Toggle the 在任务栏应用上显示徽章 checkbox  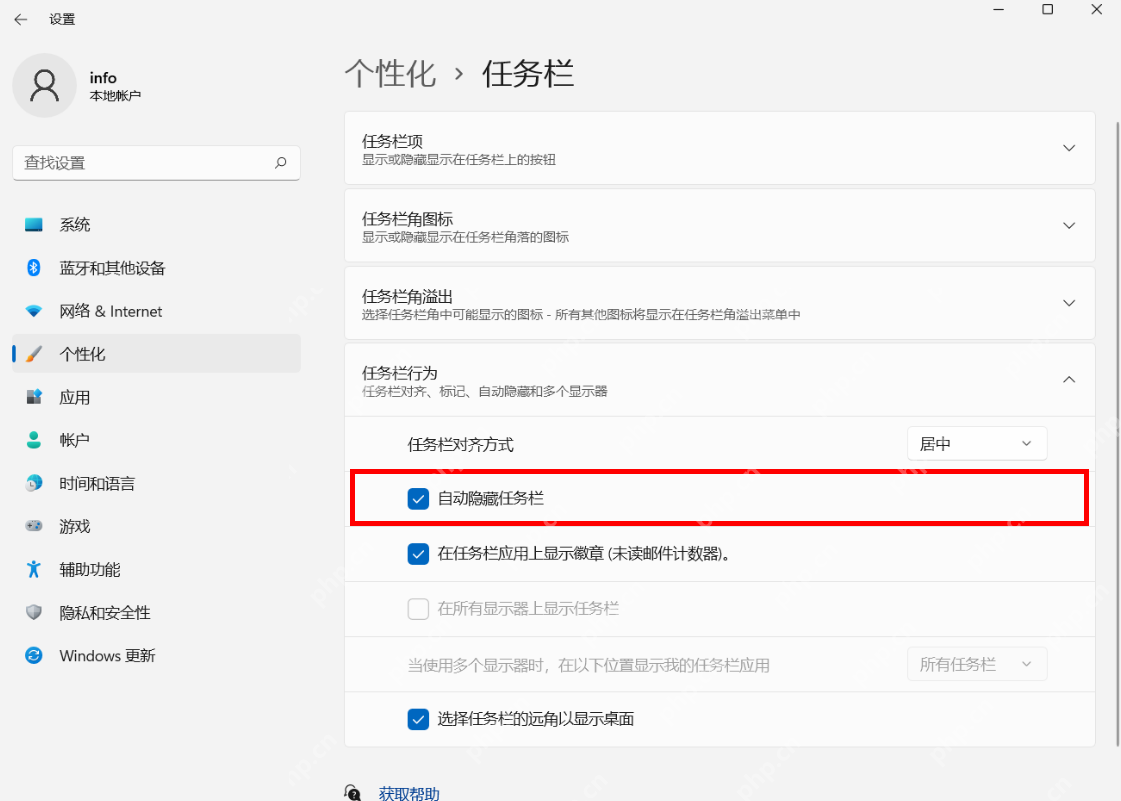pos(418,554)
